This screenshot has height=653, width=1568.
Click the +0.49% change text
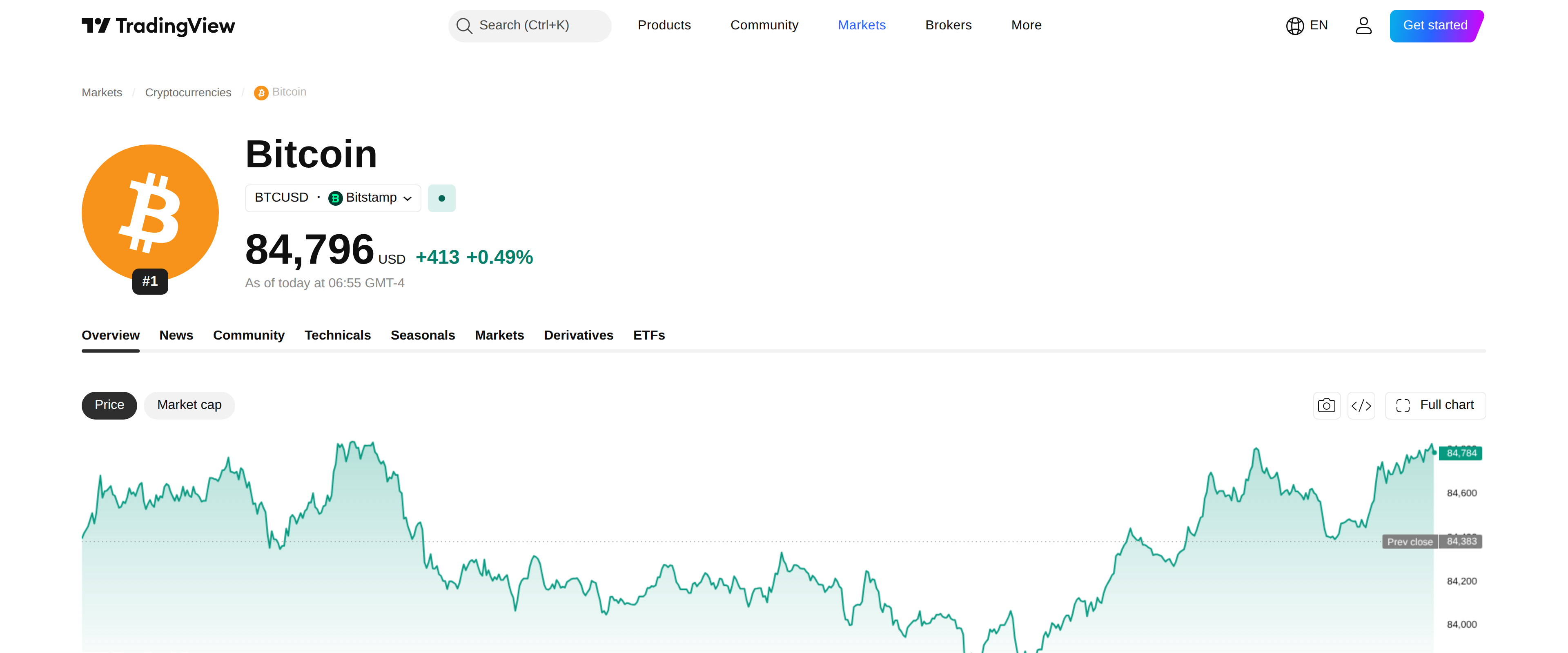(500, 258)
